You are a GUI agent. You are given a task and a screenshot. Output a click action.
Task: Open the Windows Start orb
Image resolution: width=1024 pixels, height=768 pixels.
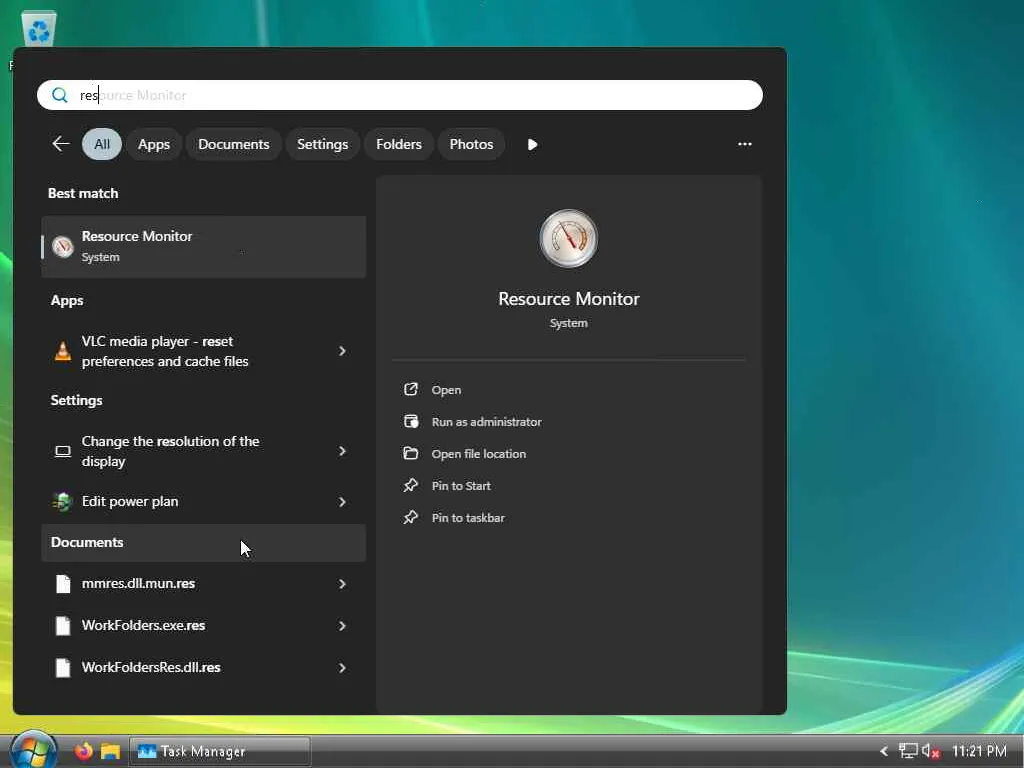pos(33,750)
